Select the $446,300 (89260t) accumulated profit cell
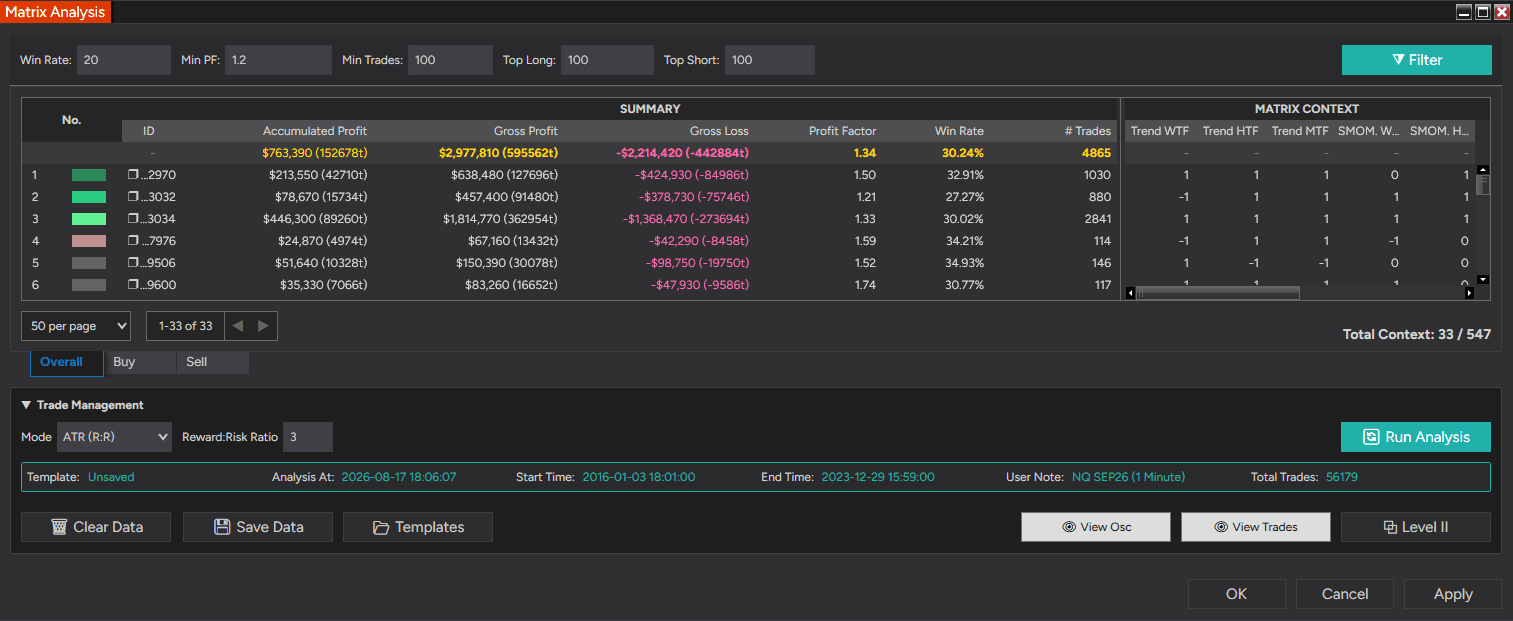 (315, 219)
